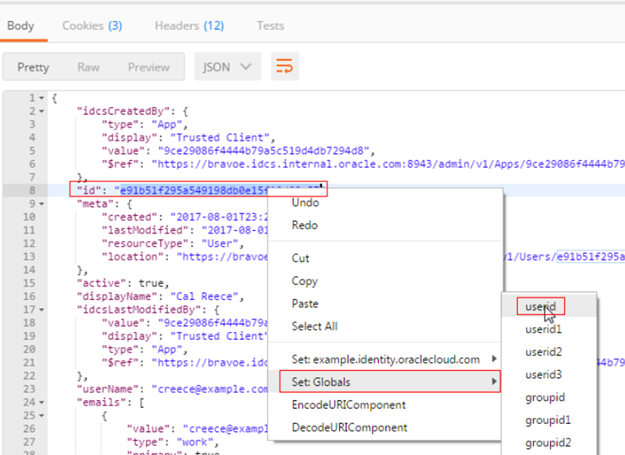Click the $ref URL on line 6
625x455 pixels.
tap(388, 164)
